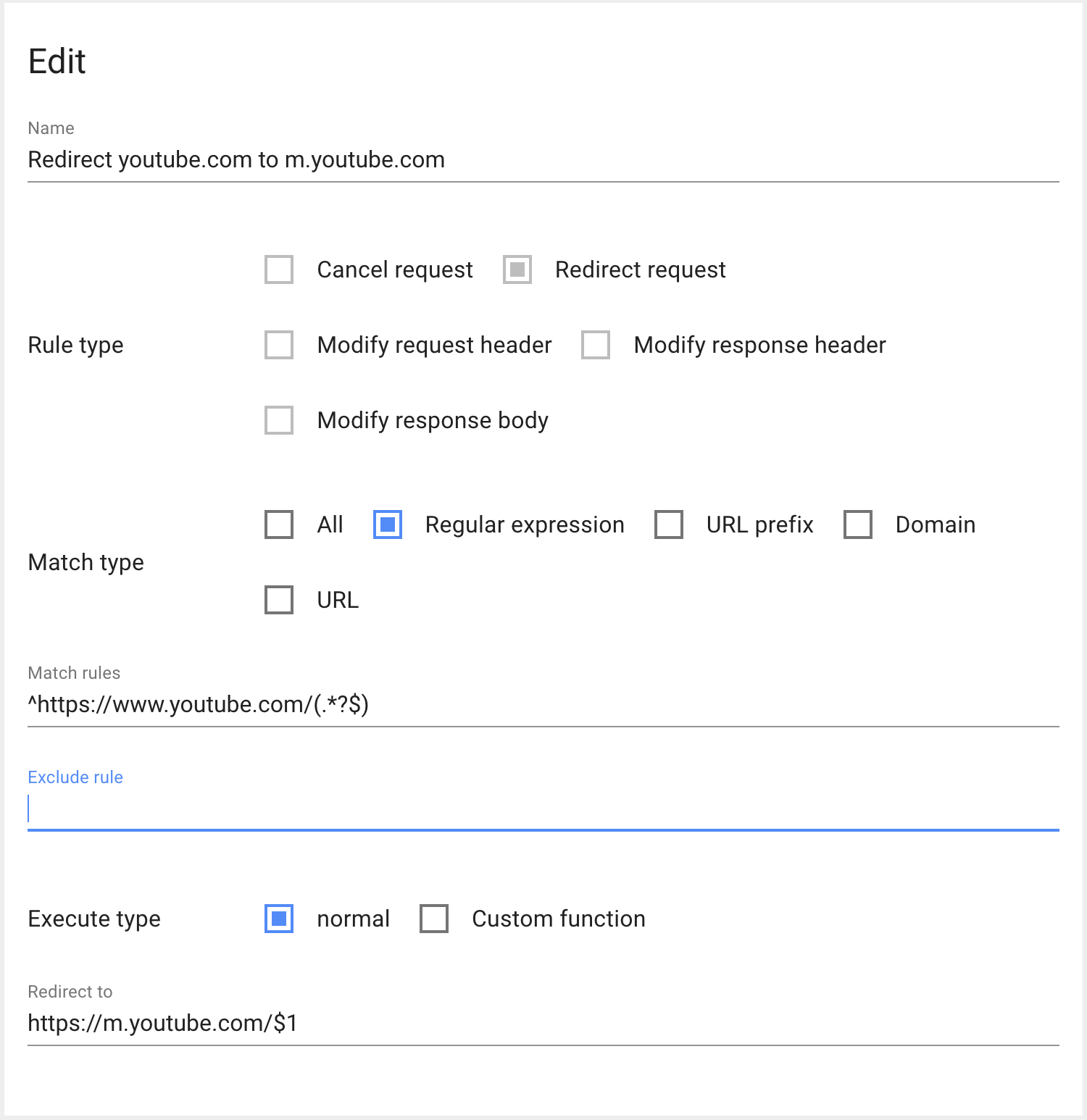Viewport: 1087px width, 1120px height.
Task: Set match type to URL prefix
Action: pos(669,525)
